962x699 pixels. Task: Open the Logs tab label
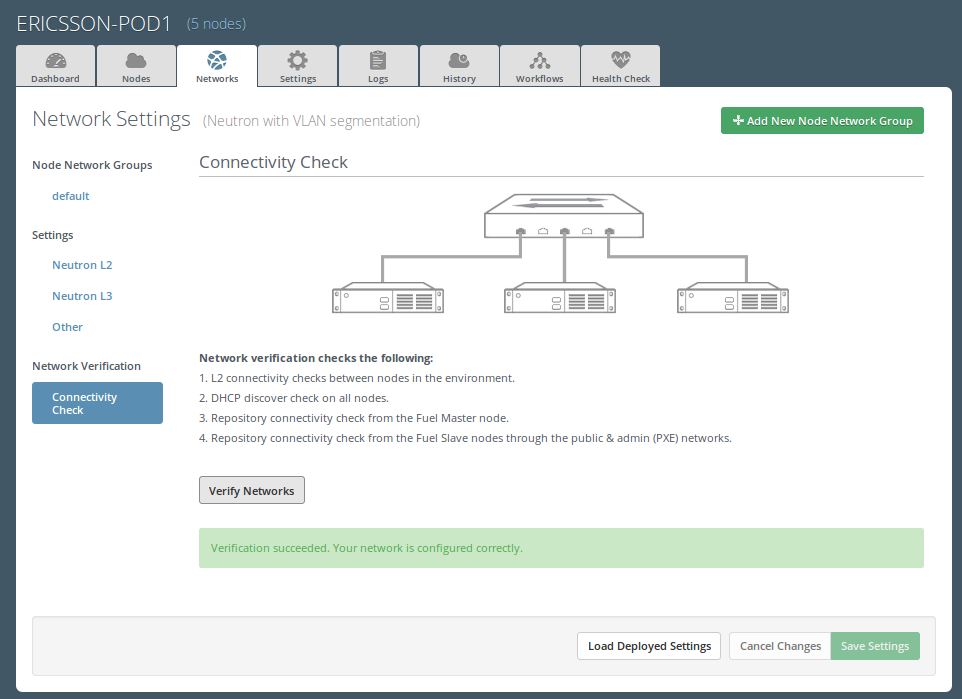pos(378,79)
